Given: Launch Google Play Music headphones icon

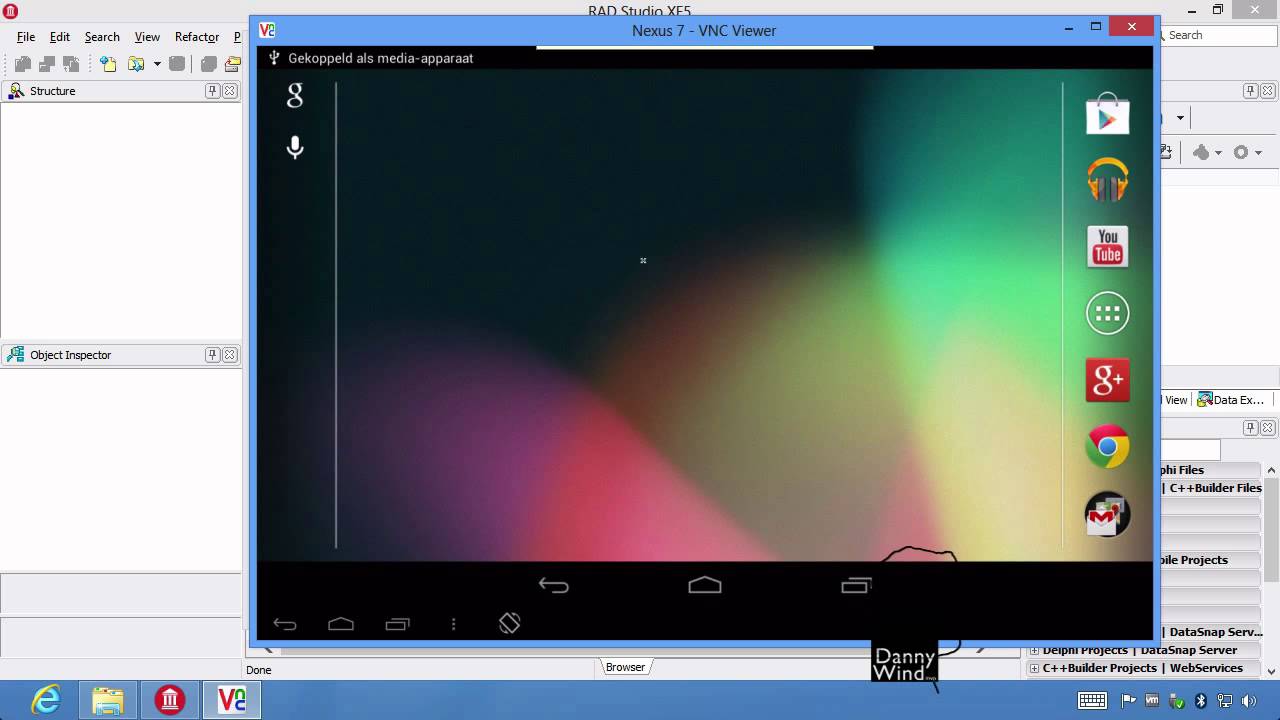Looking at the screenshot, I should [x=1107, y=180].
